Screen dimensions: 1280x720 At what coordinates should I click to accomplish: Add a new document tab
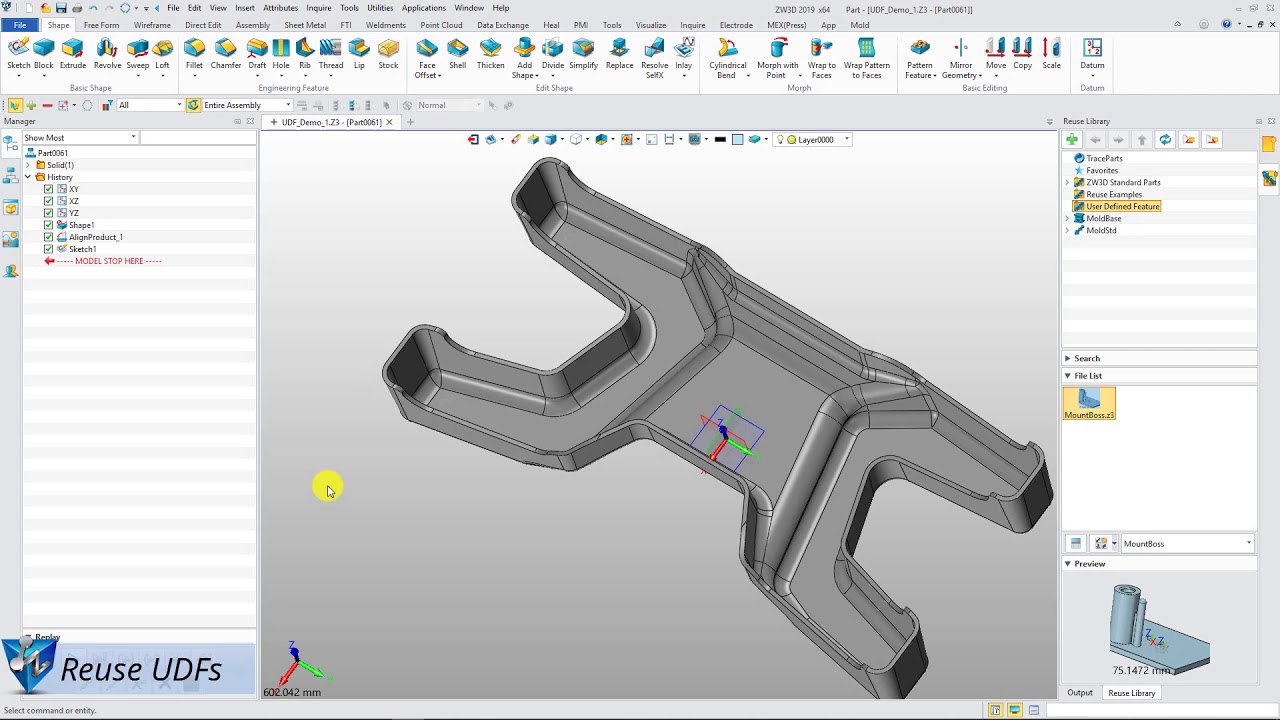coord(410,122)
